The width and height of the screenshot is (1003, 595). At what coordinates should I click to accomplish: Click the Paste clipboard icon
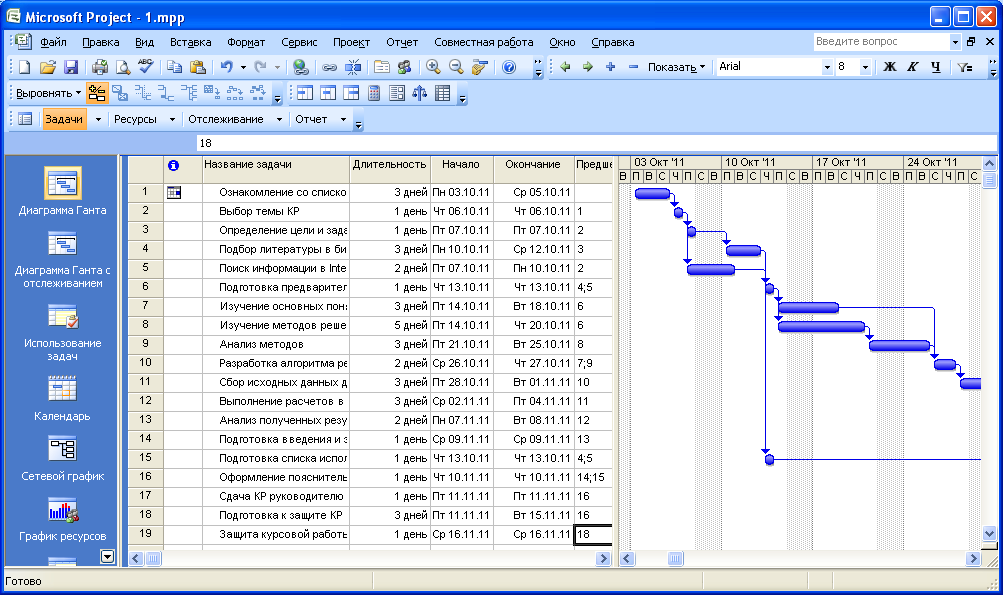198,67
